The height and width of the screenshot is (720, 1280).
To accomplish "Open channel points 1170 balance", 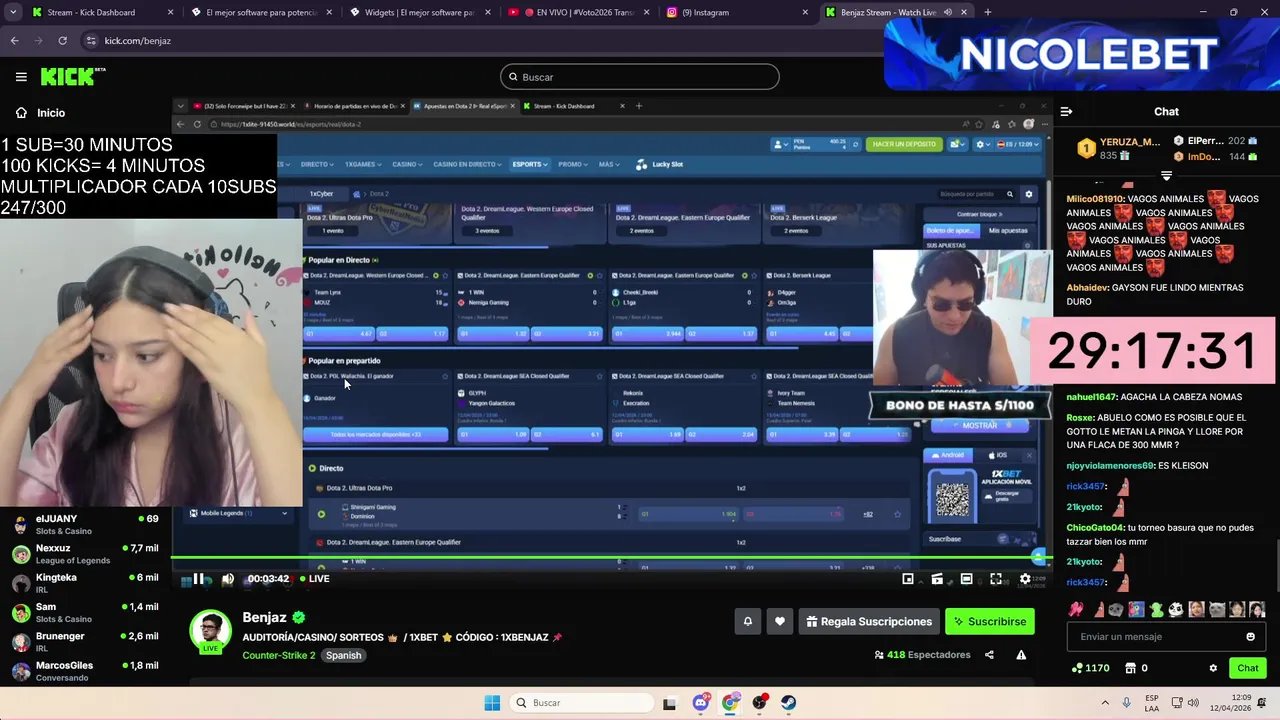I will point(1090,668).
